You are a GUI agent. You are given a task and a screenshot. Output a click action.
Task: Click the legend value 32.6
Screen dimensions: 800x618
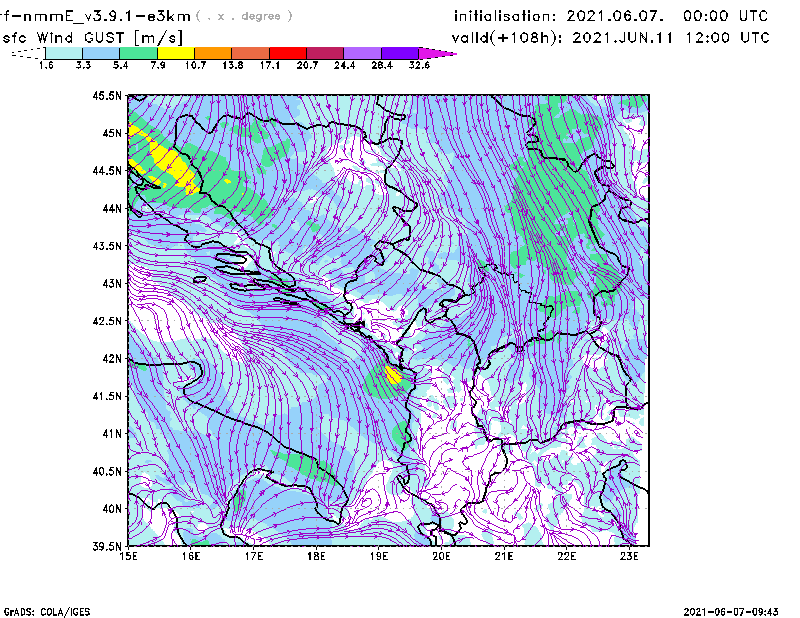click(419, 65)
